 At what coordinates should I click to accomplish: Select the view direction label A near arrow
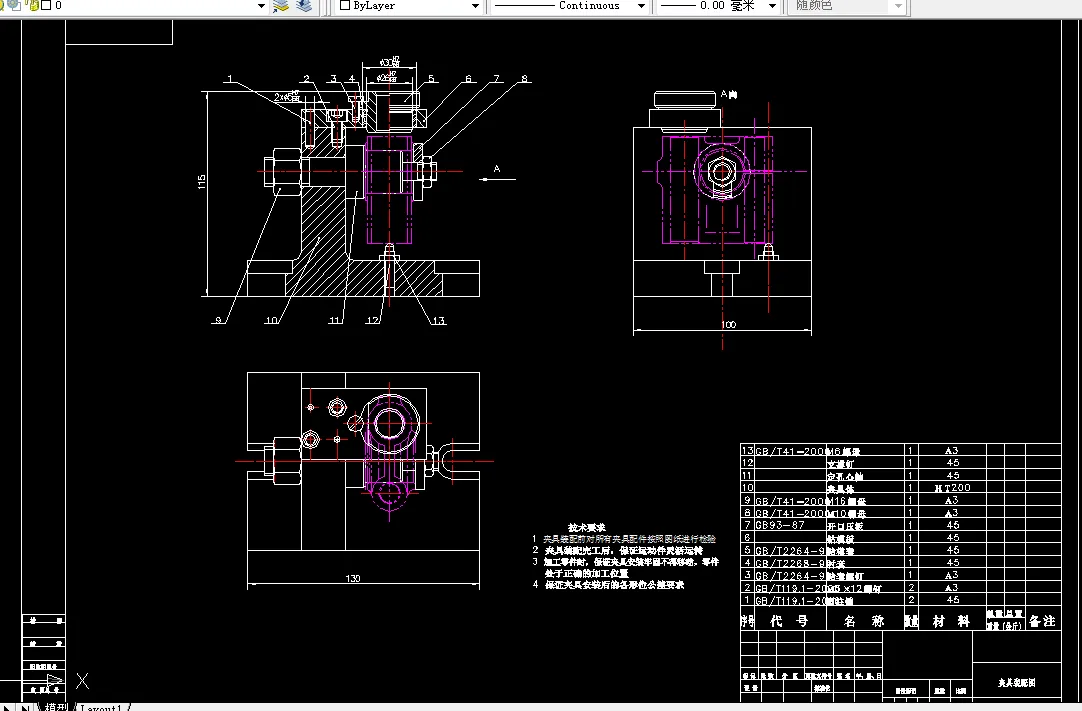pos(496,168)
